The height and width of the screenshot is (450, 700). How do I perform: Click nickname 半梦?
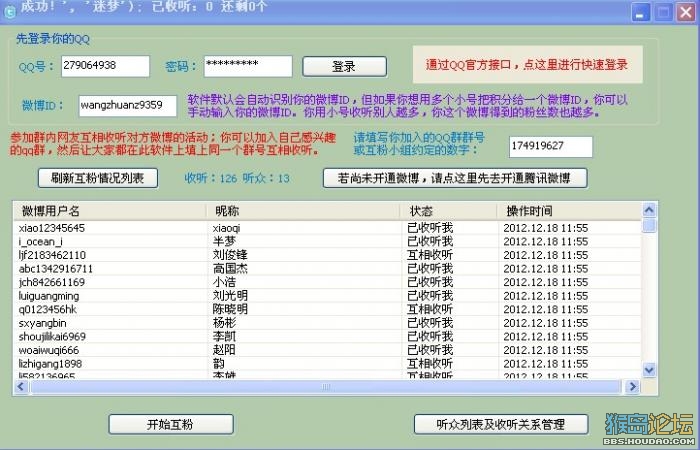point(224,242)
